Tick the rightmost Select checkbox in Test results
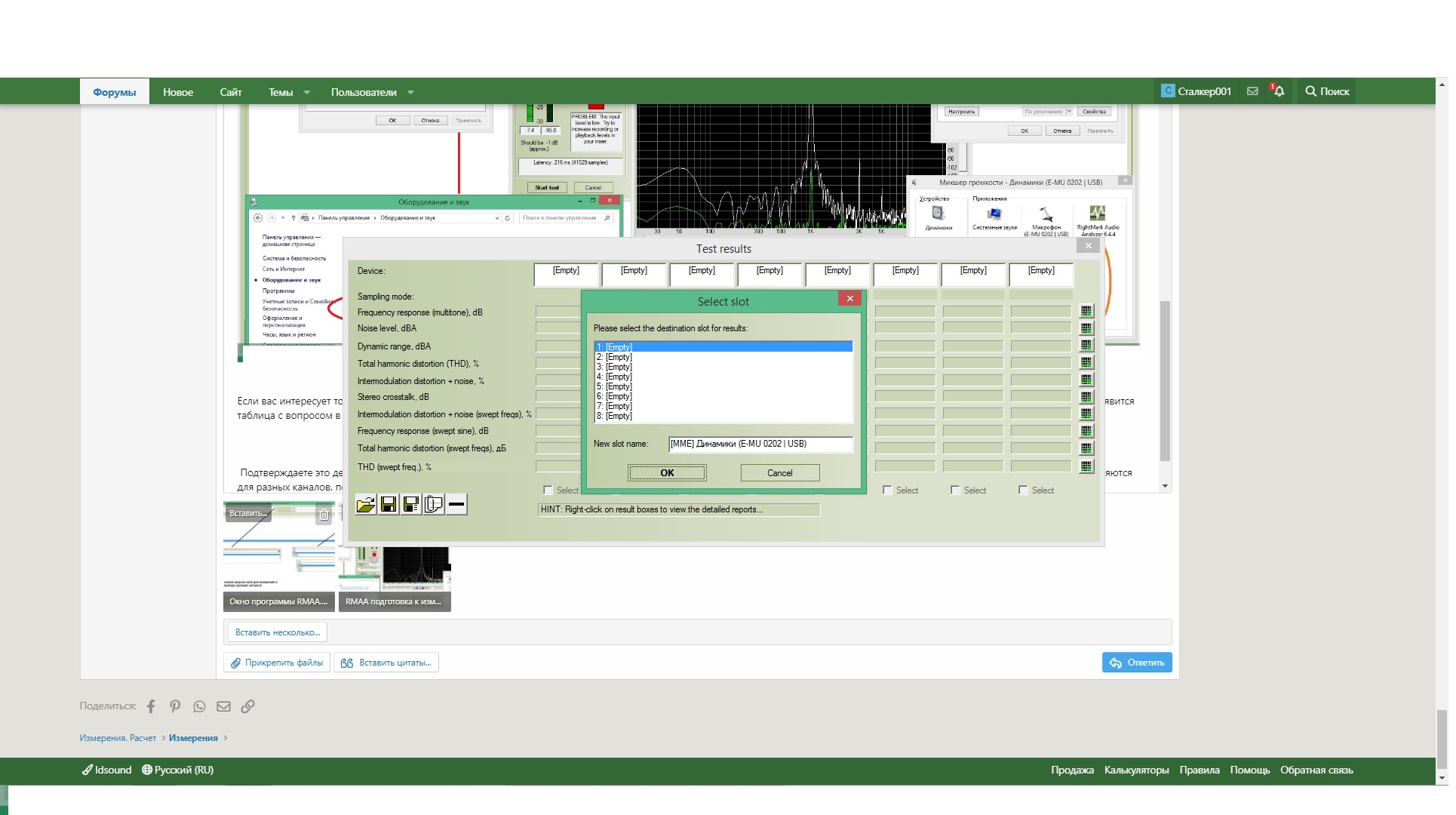1456x815 pixels. (1023, 491)
